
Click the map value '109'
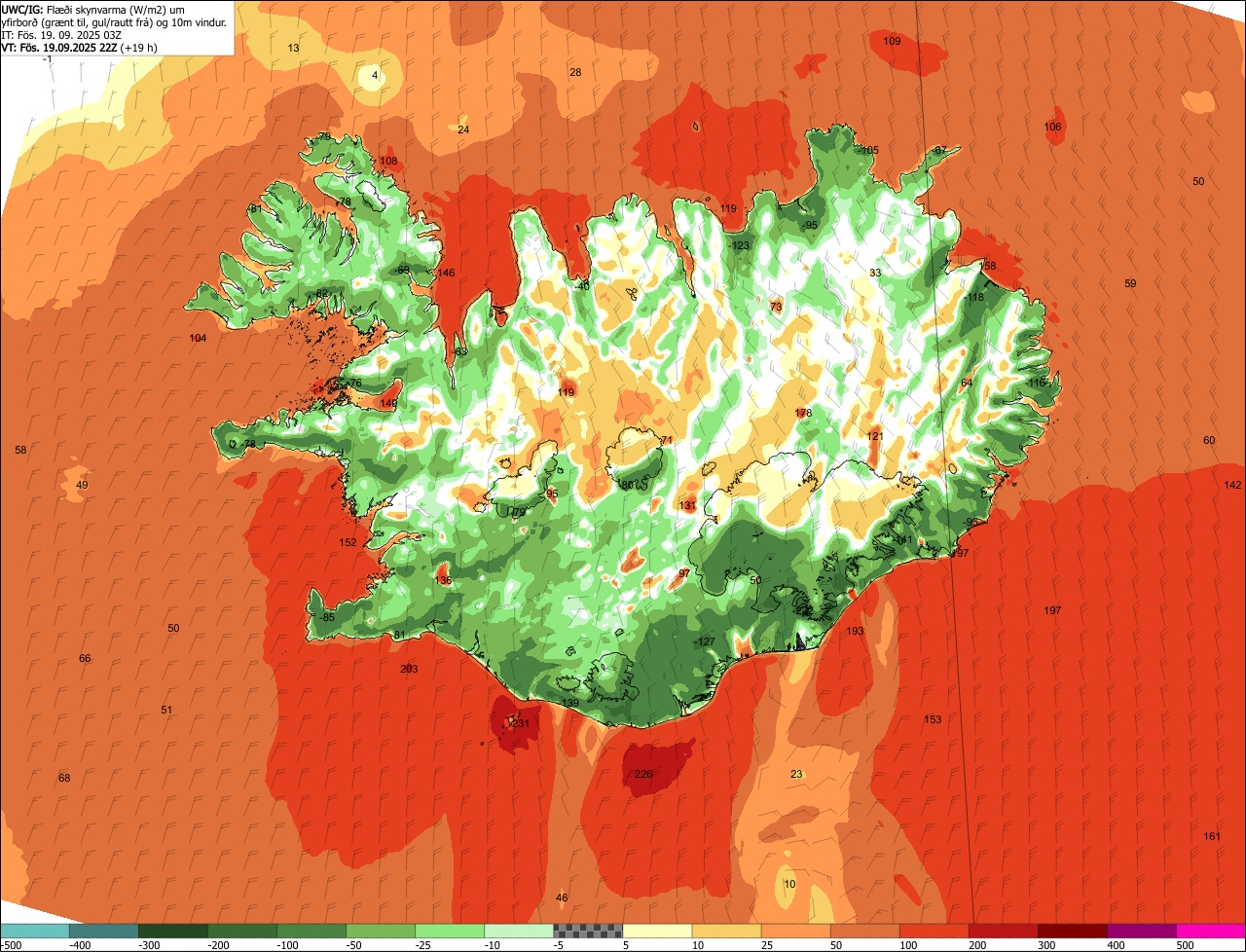tap(892, 41)
